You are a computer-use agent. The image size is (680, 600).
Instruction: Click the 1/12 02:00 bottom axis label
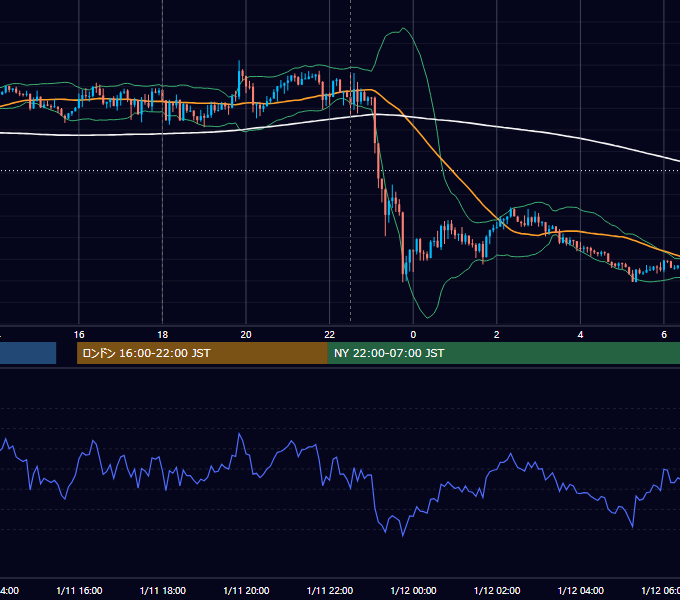click(497, 590)
